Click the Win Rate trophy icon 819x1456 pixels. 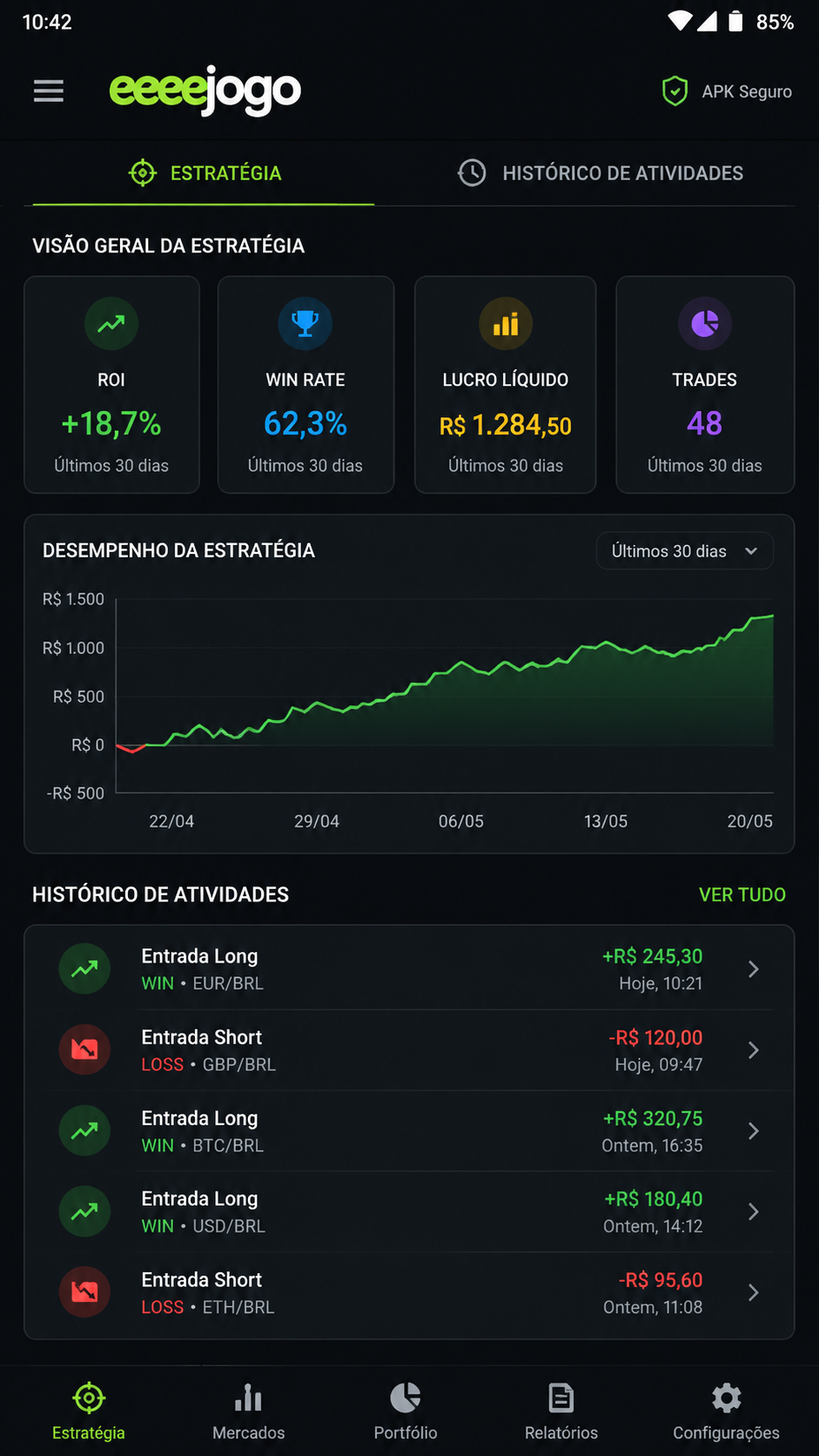click(x=305, y=324)
